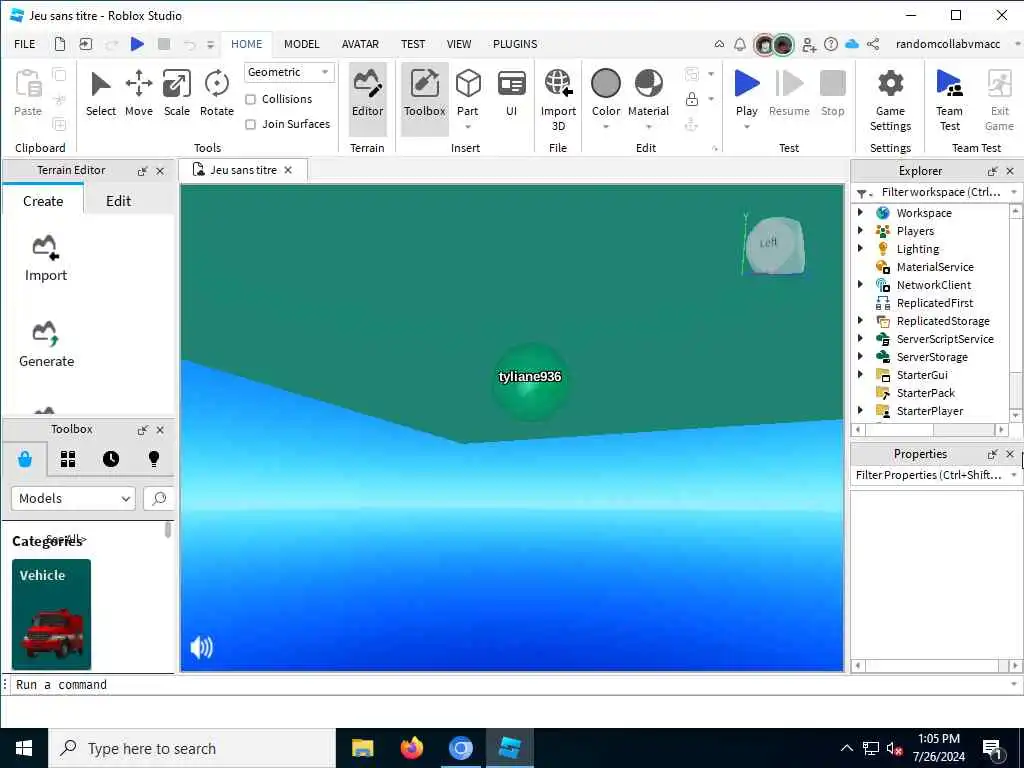Open the Toolbox Inventory grid tab
The image size is (1024, 768).
pyautogui.click(x=68, y=459)
